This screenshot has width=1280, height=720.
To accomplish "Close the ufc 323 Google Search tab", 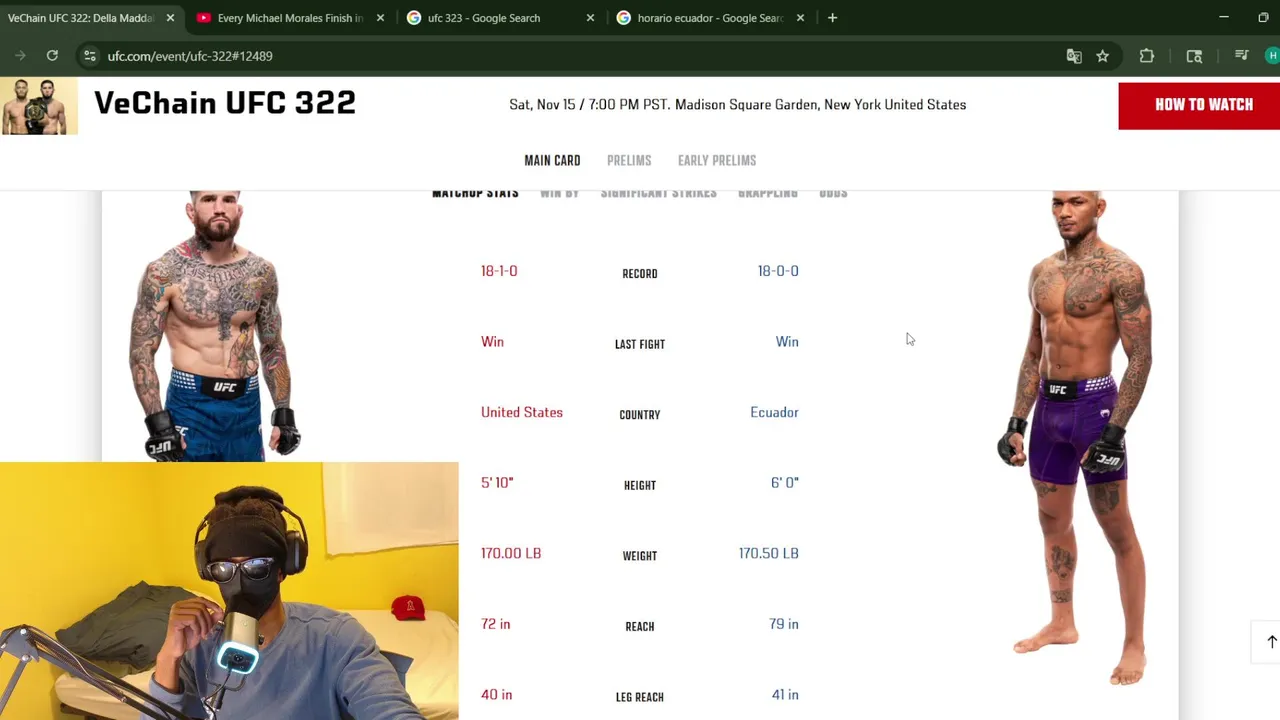I will tap(590, 18).
